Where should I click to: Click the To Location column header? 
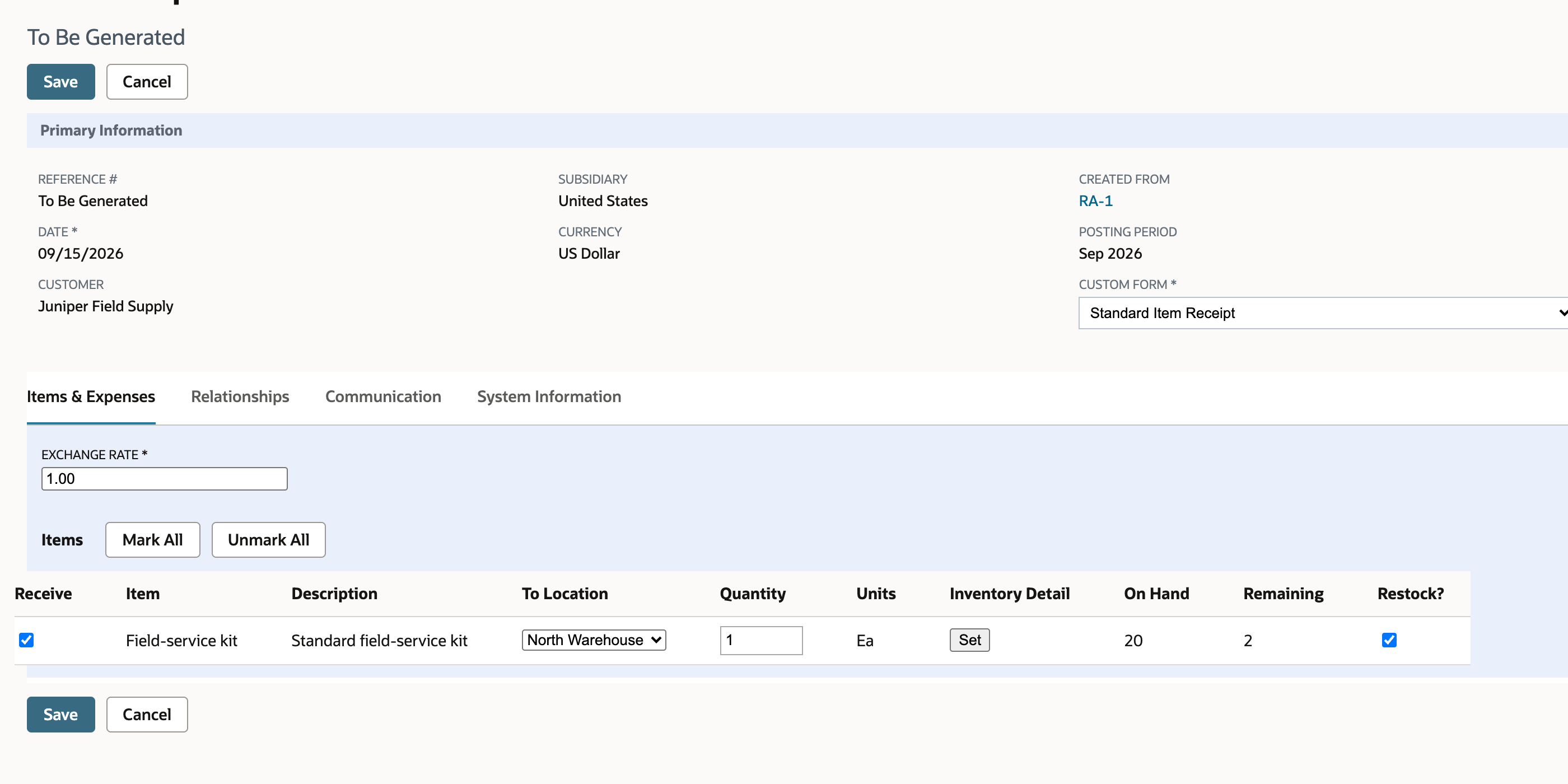[x=564, y=594]
